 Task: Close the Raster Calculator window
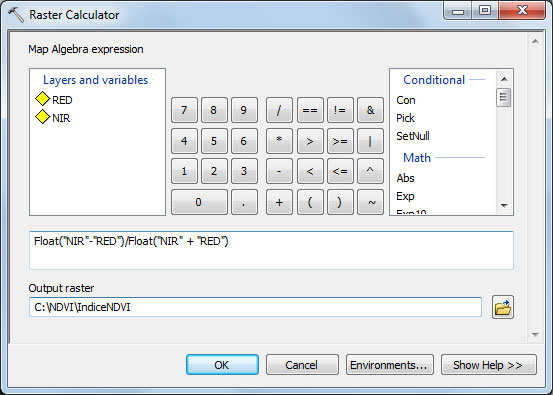(x=522, y=11)
